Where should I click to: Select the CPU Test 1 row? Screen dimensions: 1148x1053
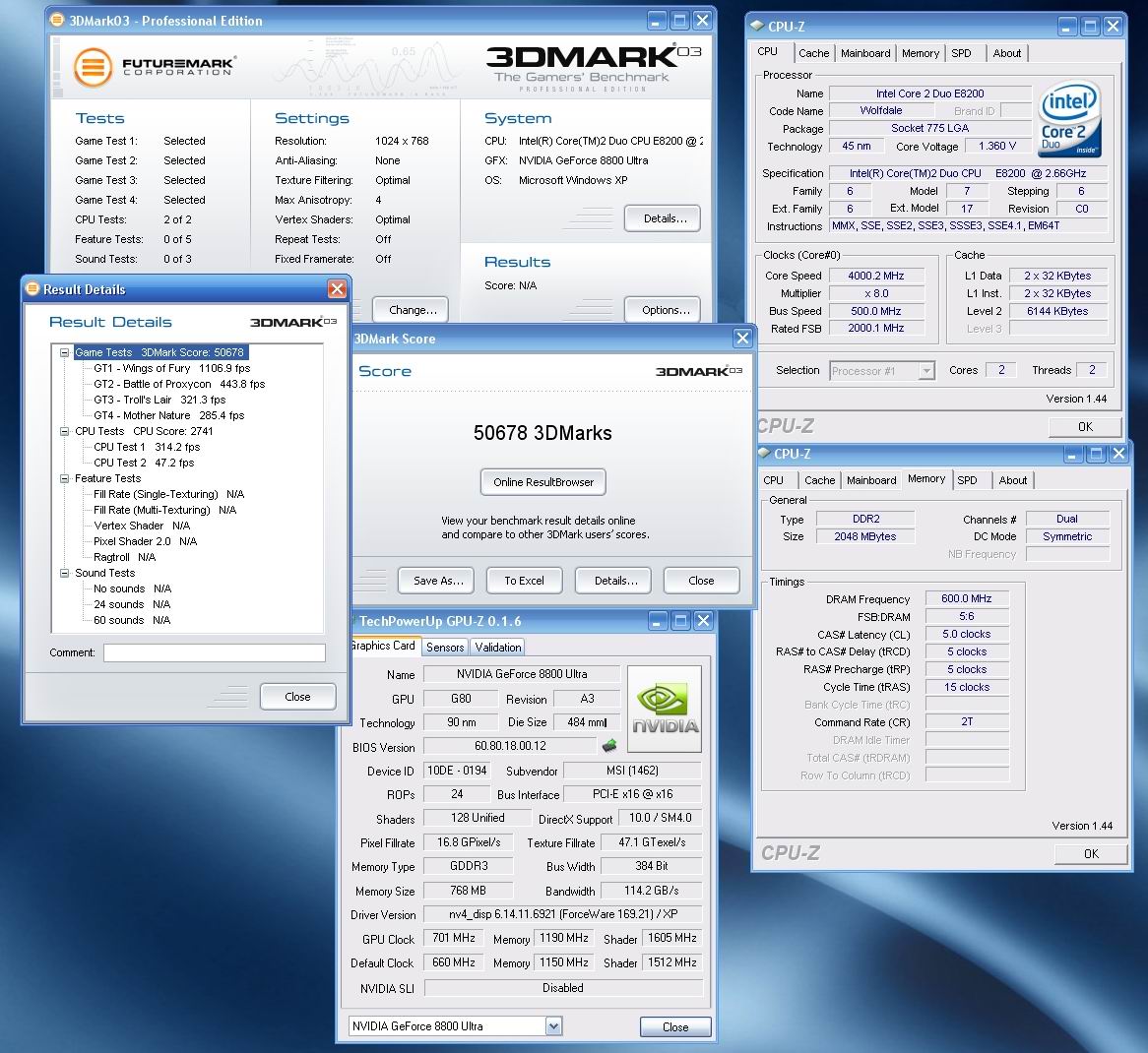pyautogui.click(x=147, y=447)
